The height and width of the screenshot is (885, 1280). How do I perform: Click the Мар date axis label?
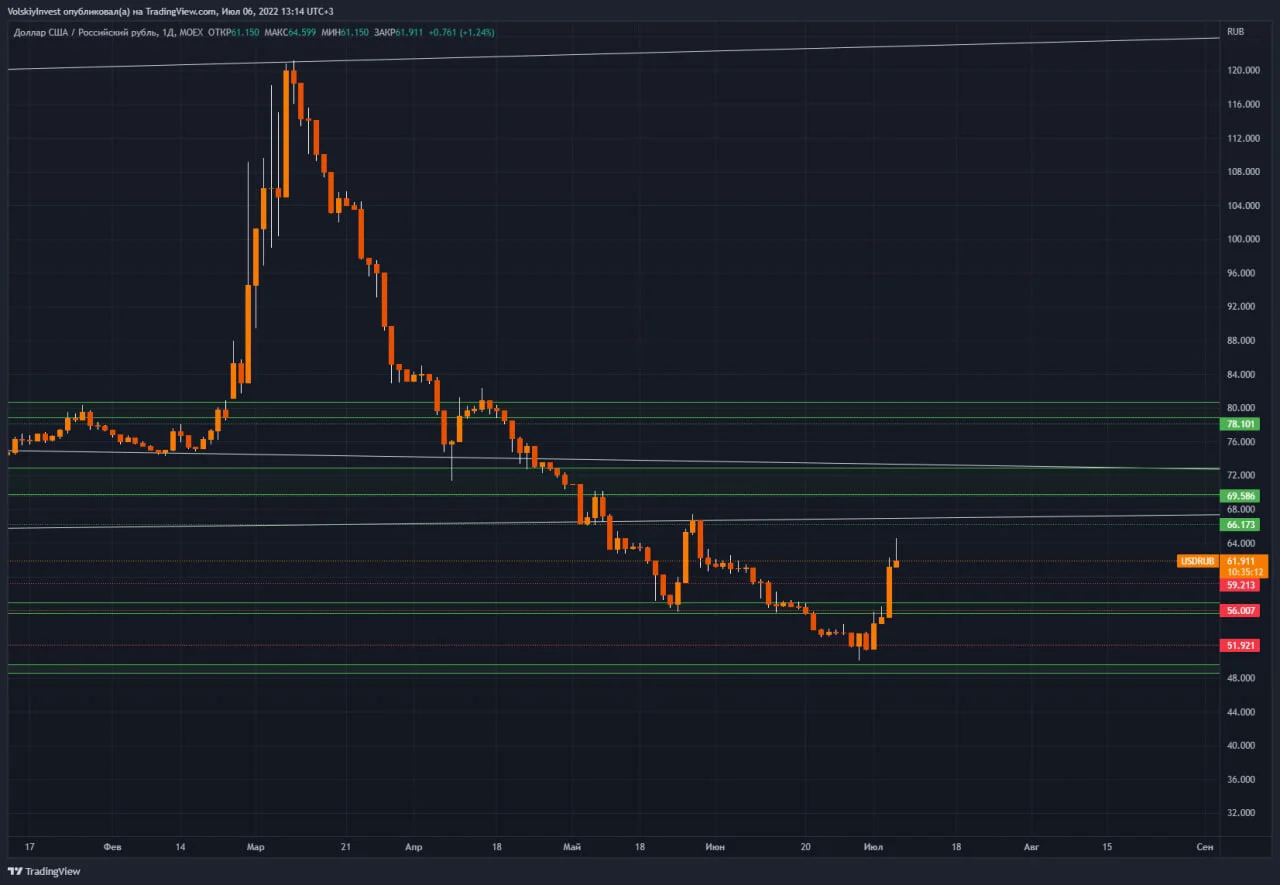point(256,846)
